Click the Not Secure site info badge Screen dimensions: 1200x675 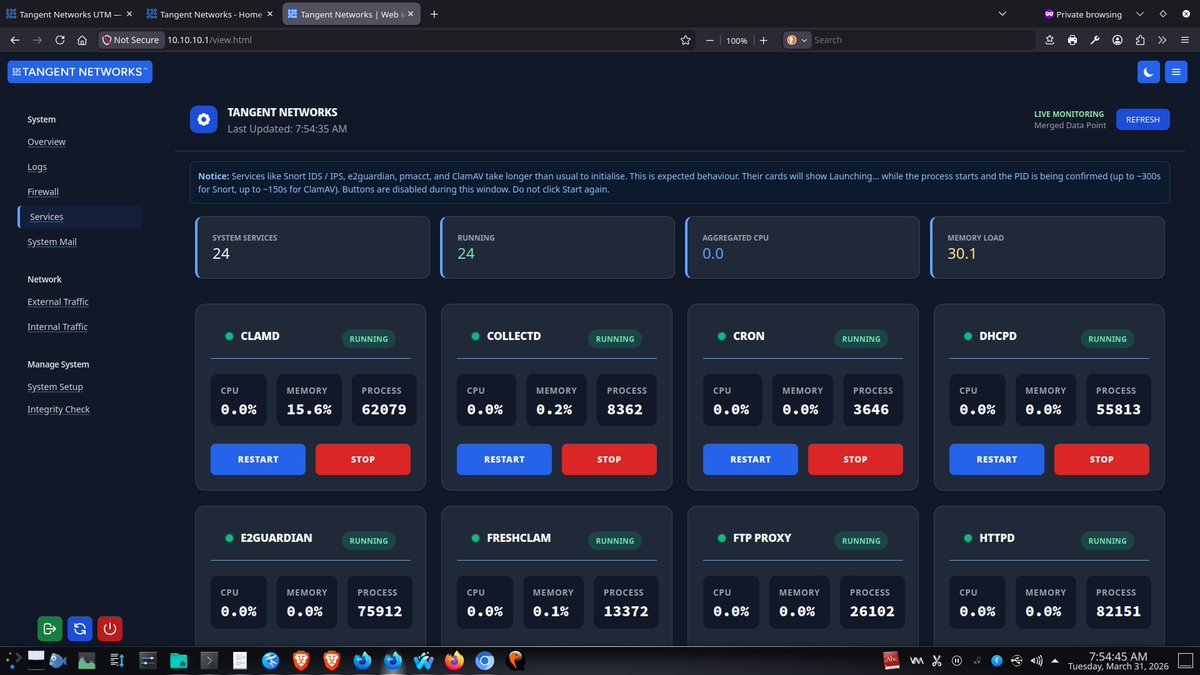coord(131,40)
